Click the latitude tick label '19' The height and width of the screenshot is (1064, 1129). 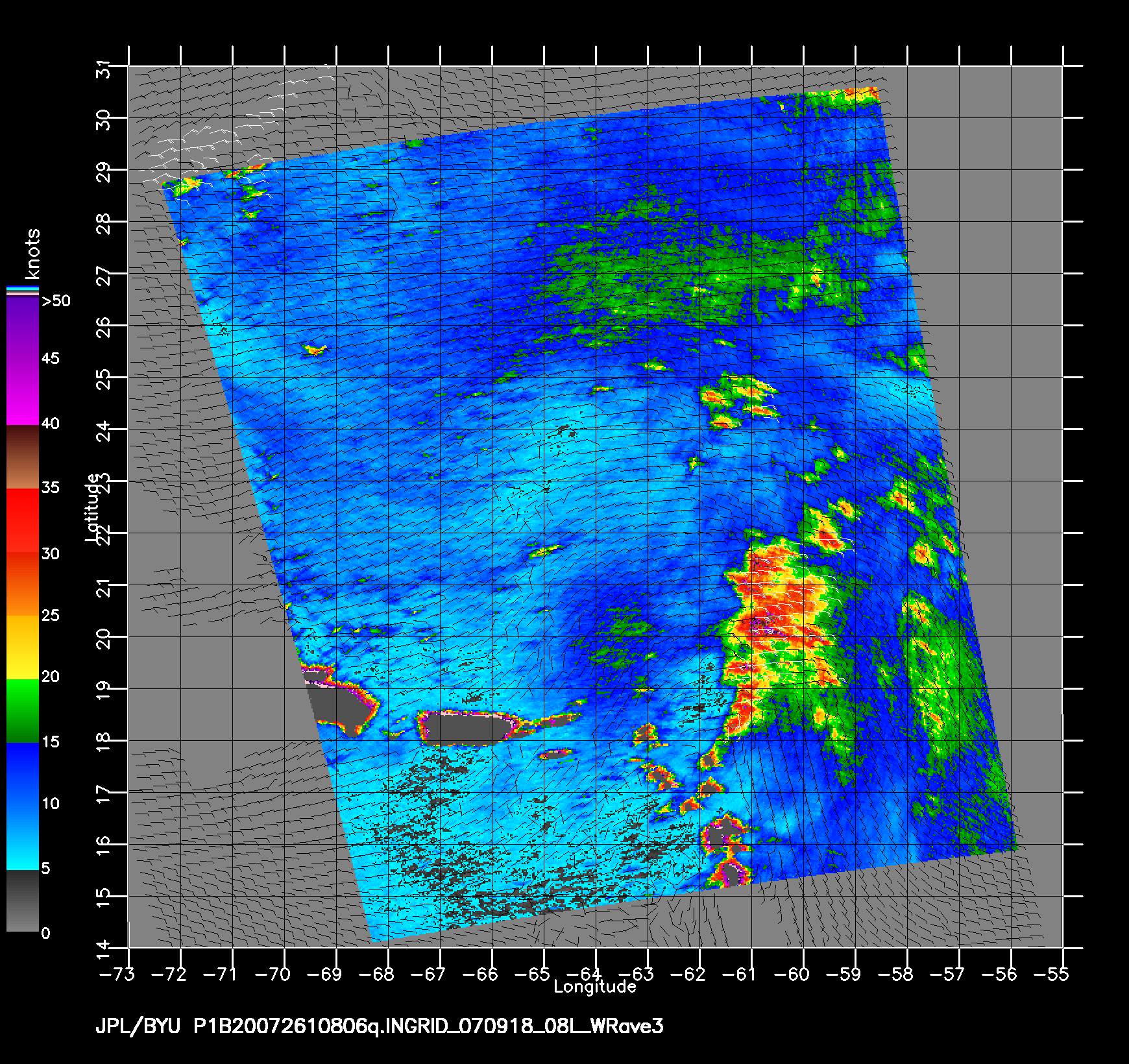coord(104,691)
